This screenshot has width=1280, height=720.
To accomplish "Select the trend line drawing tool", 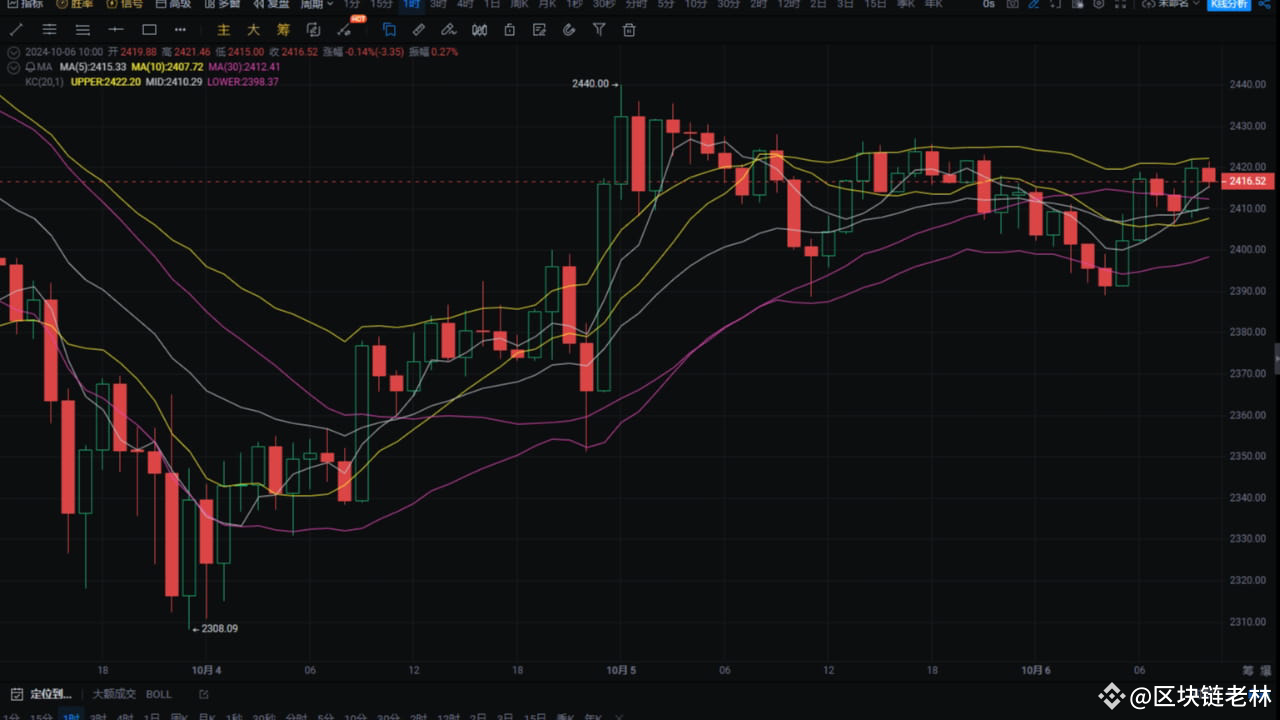I will click(17, 30).
